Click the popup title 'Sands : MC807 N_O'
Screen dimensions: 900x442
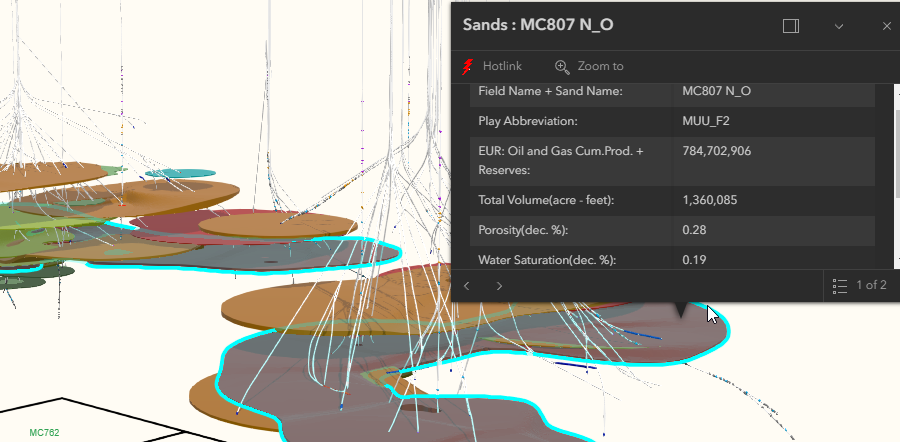(538, 26)
